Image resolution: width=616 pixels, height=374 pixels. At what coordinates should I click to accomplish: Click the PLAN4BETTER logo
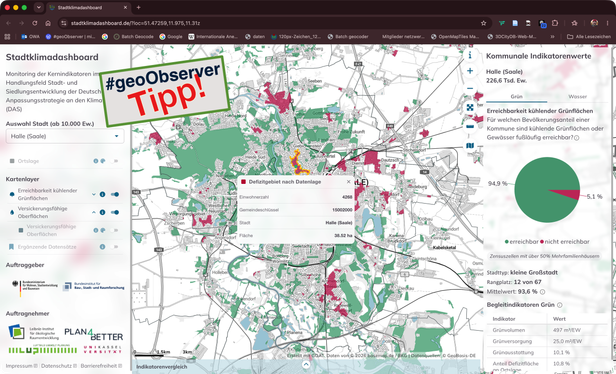coord(94,334)
